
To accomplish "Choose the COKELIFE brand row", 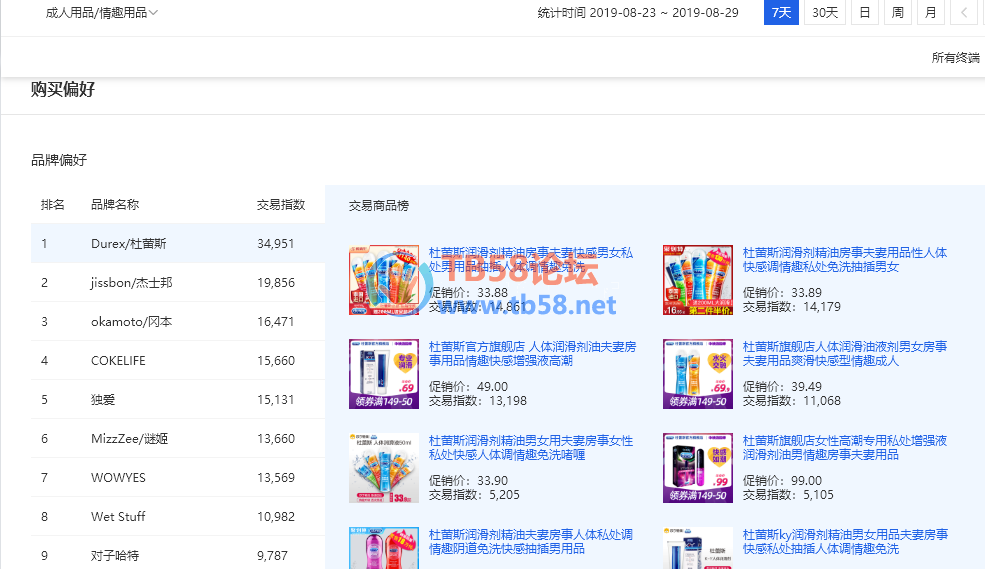I will [177, 361].
